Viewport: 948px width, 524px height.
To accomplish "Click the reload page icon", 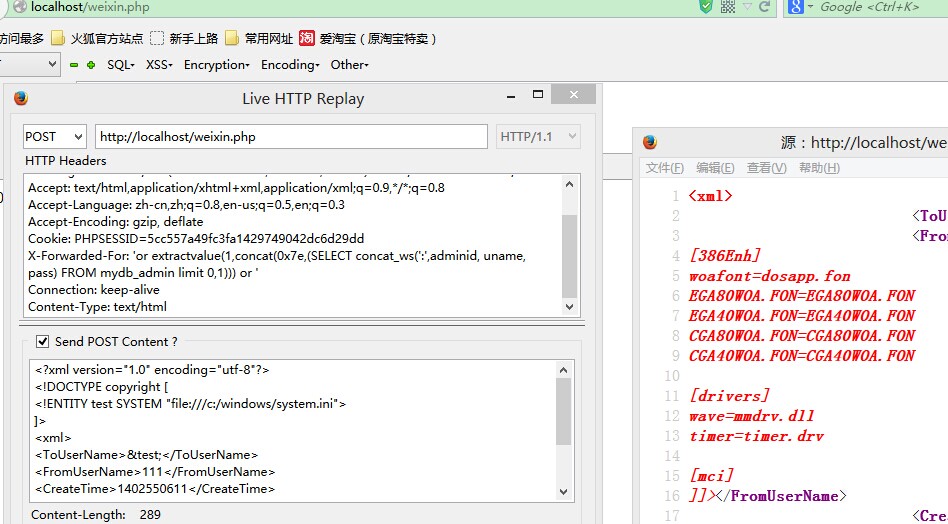I will point(765,7).
